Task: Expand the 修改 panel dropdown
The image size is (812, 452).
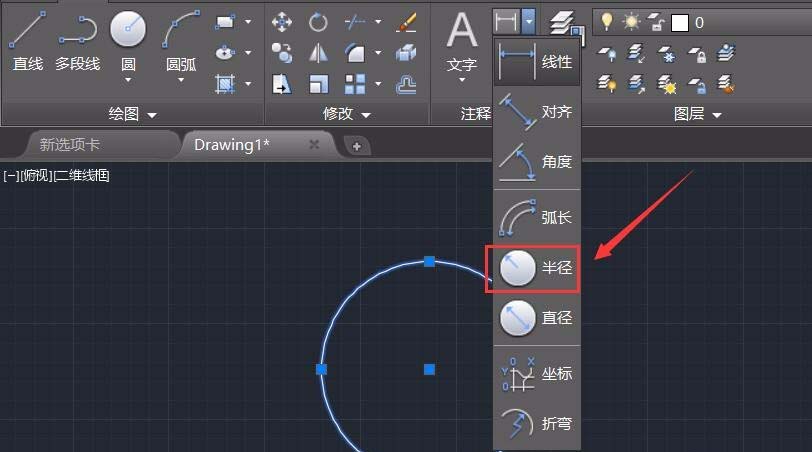Action: coord(366,115)
